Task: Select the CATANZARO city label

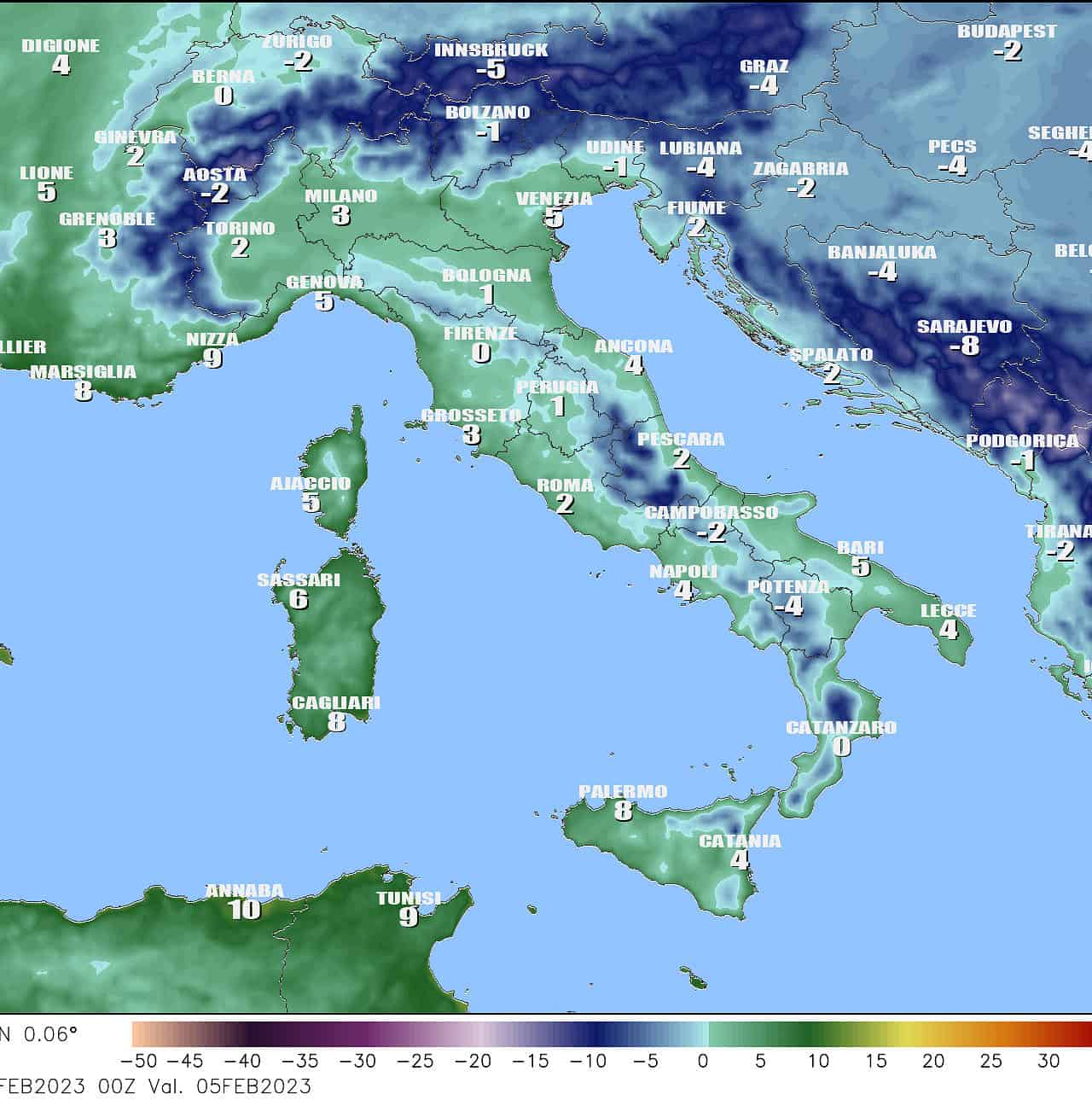Action: 841,727
